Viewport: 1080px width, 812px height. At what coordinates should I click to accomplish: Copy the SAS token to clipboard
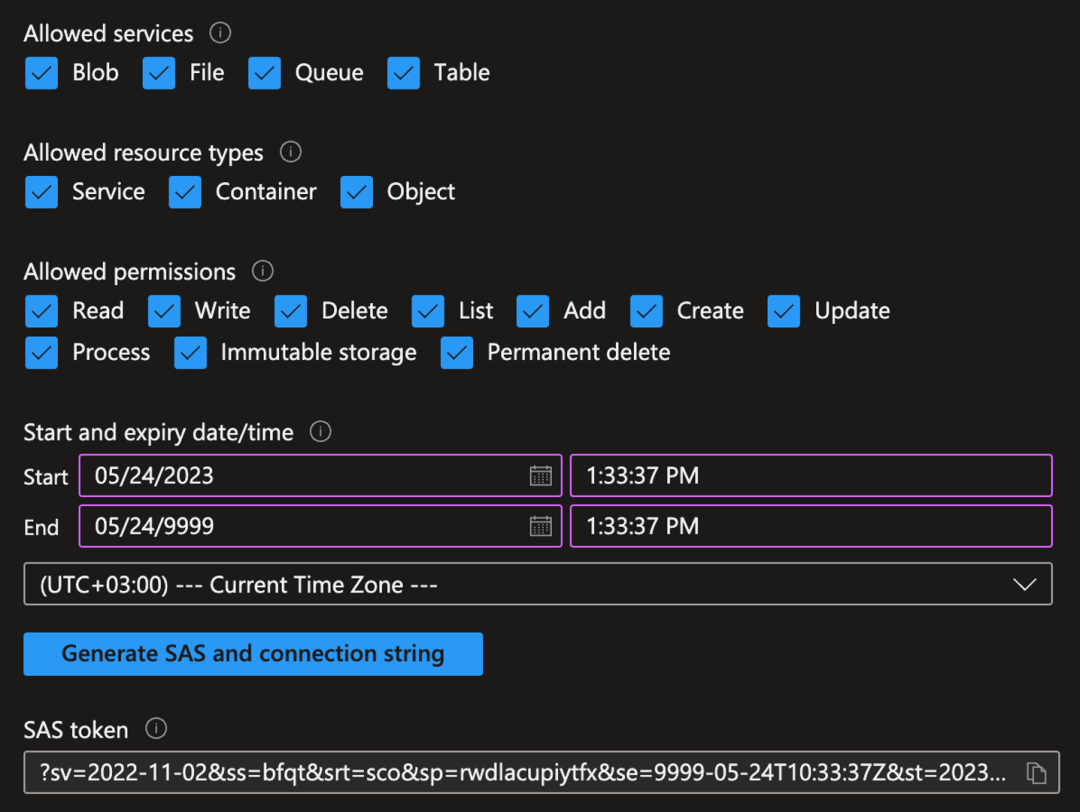pyautogui.click(x=1036, y=773)
